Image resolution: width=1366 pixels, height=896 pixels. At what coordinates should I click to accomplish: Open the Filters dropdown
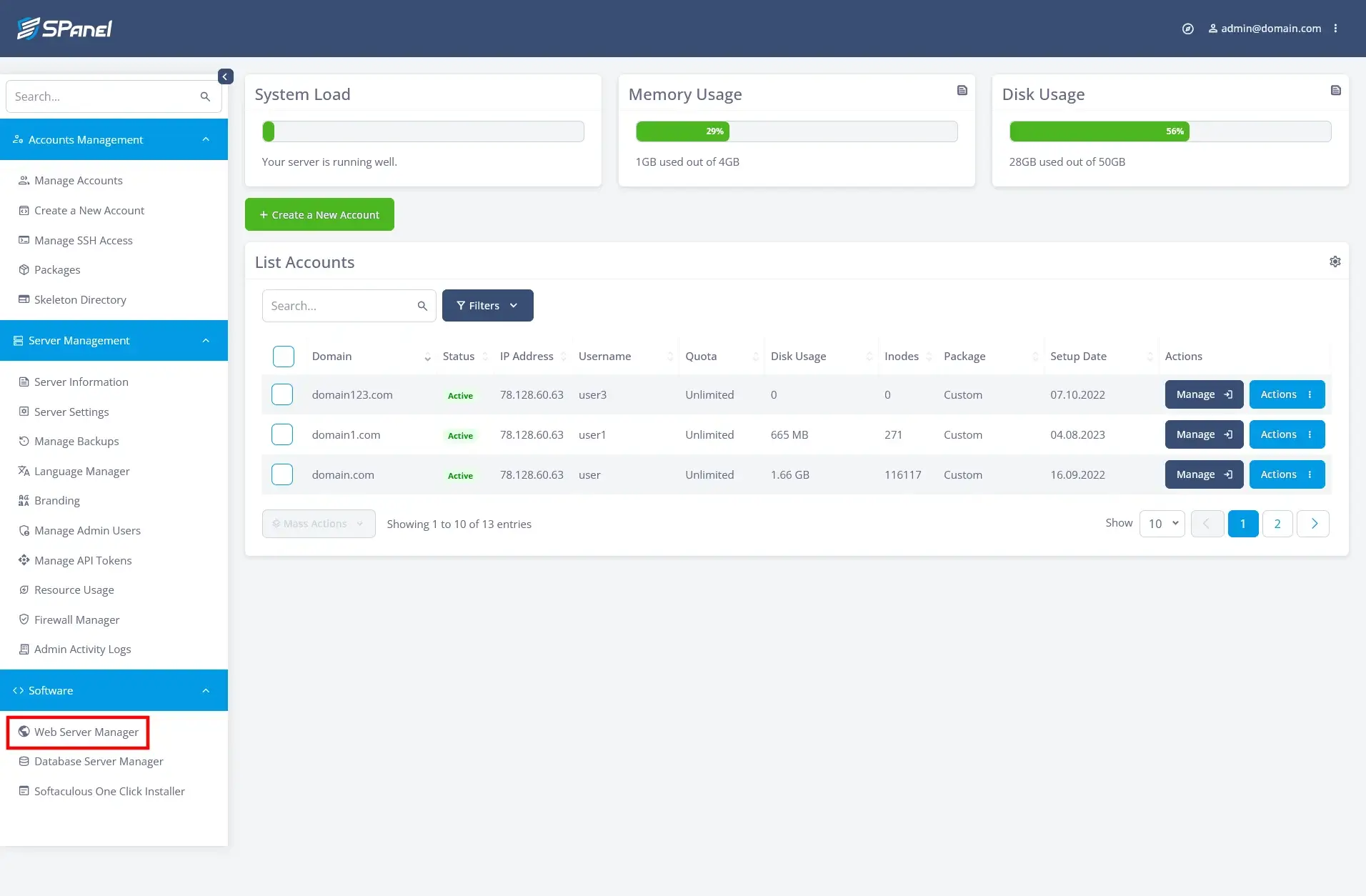coord(487,305)
